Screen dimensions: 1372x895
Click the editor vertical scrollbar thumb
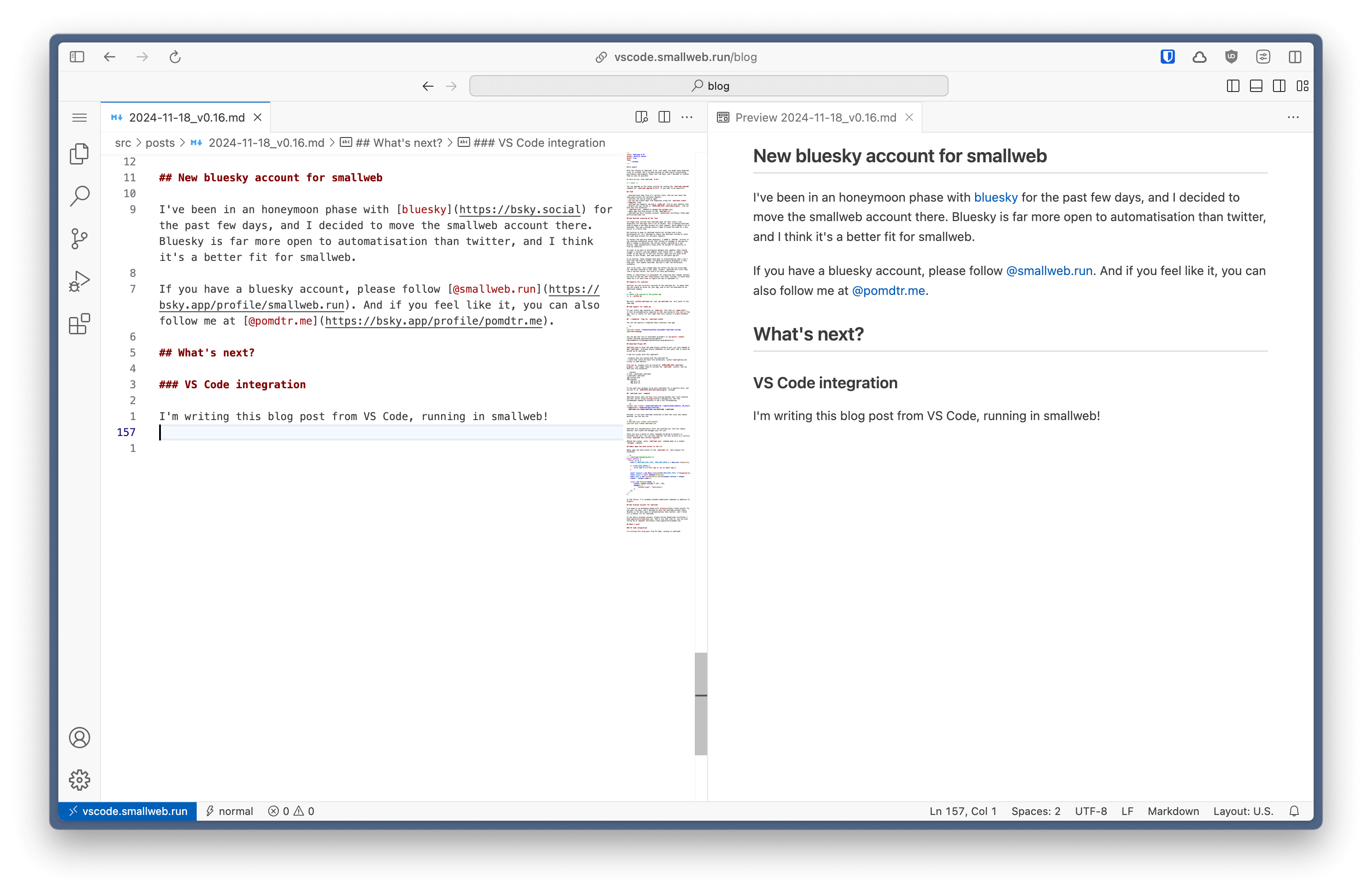[701, 704]
